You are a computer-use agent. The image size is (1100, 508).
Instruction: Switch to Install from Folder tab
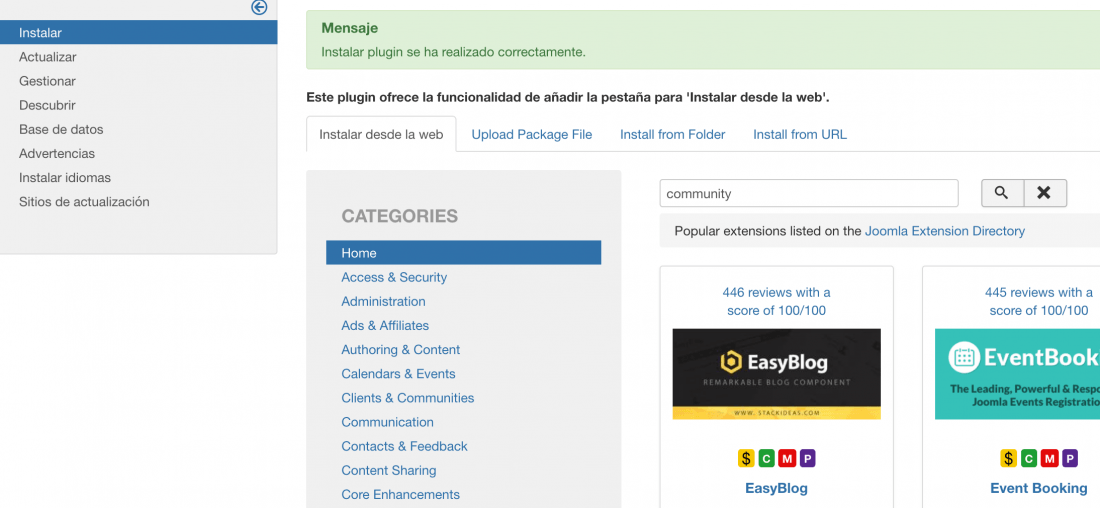click(673, 134)
